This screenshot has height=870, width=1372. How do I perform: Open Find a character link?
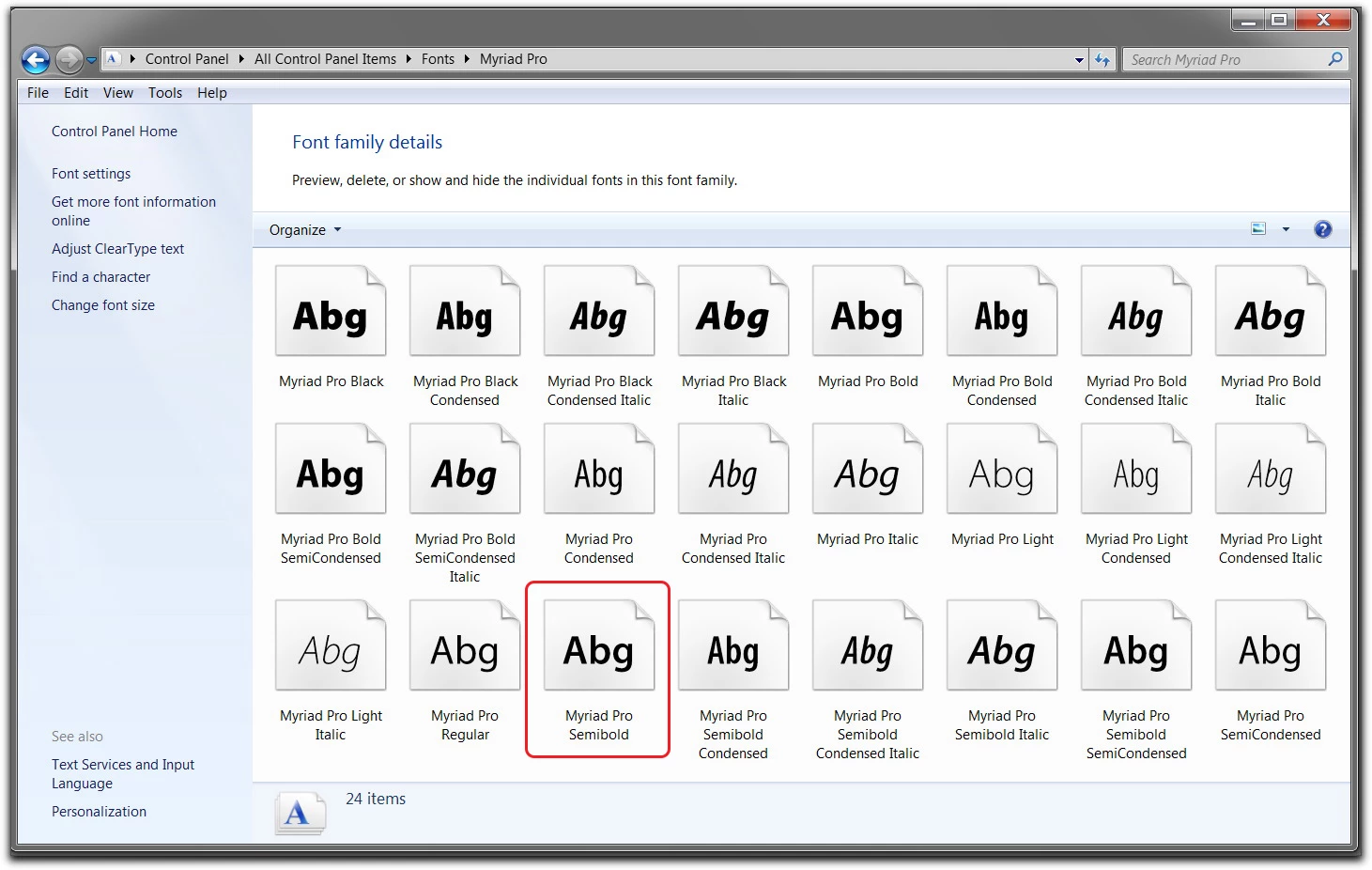click(x=100, y=277)
